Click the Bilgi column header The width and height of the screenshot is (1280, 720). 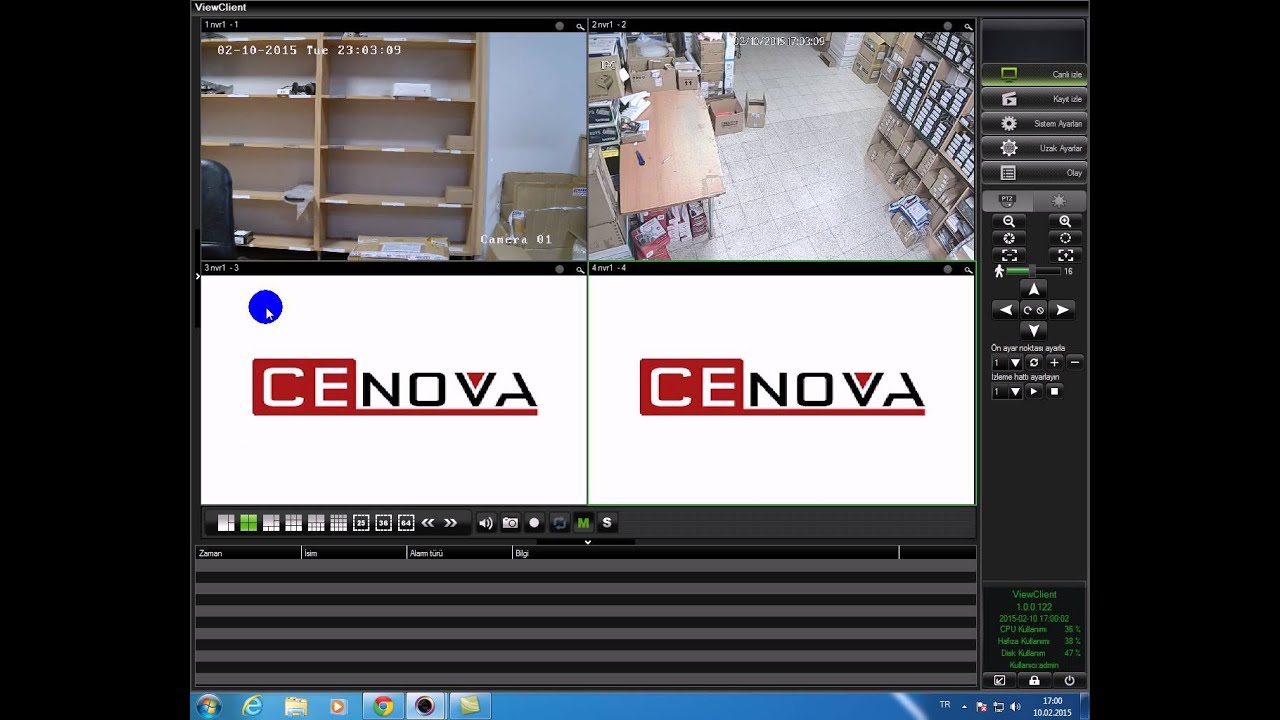coord(706,553)
